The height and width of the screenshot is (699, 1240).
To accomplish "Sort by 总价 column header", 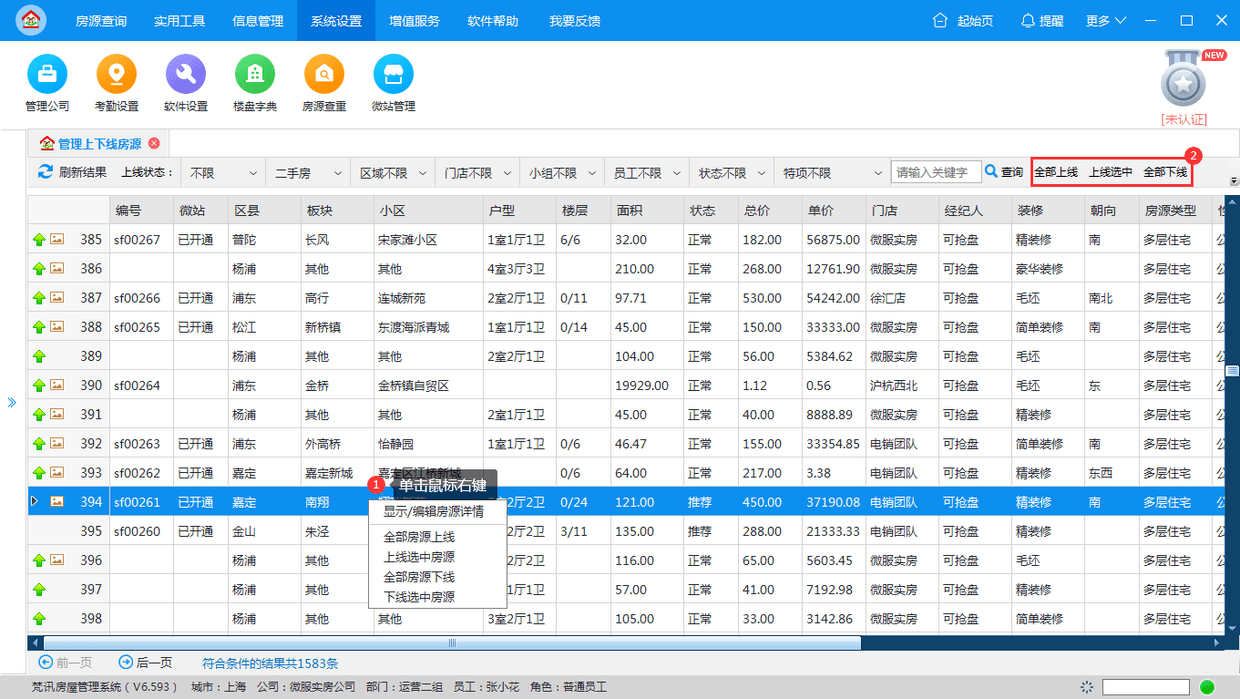I will (x=772, y=211).
